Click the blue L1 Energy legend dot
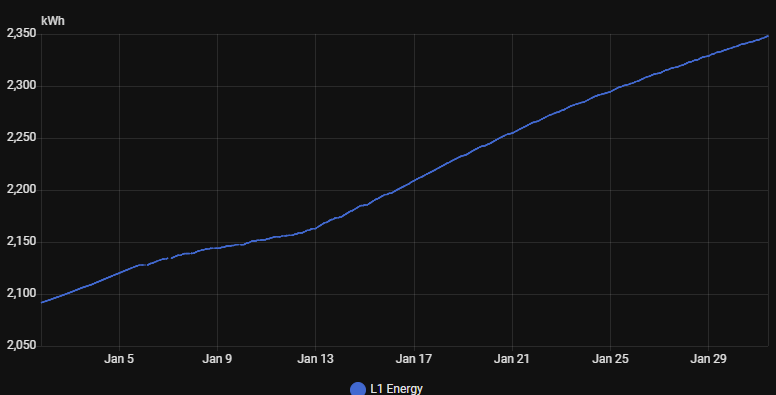Screen dimensions: 776x395 click(x=358, y=389)
